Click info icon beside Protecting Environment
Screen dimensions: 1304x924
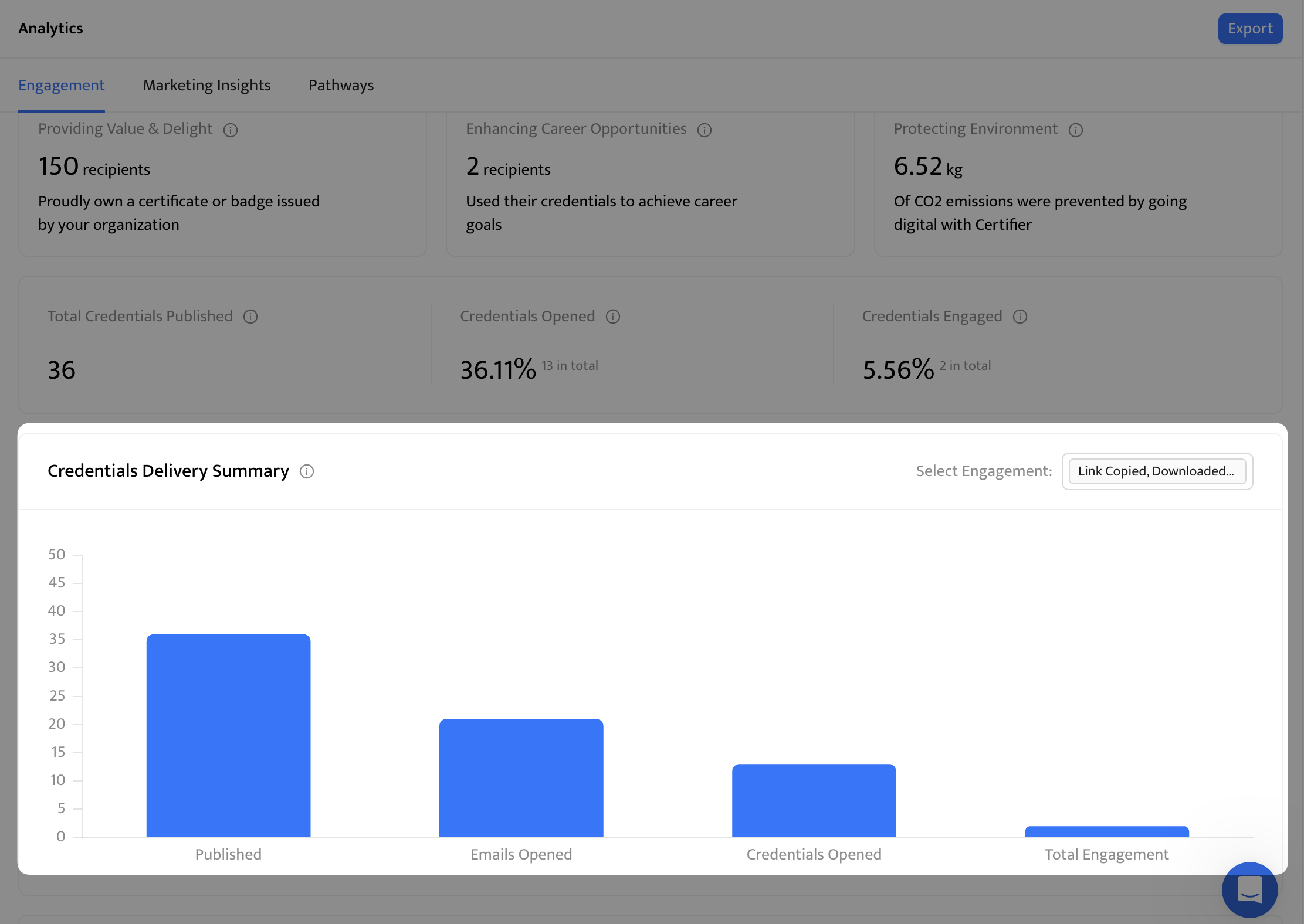1076,130
